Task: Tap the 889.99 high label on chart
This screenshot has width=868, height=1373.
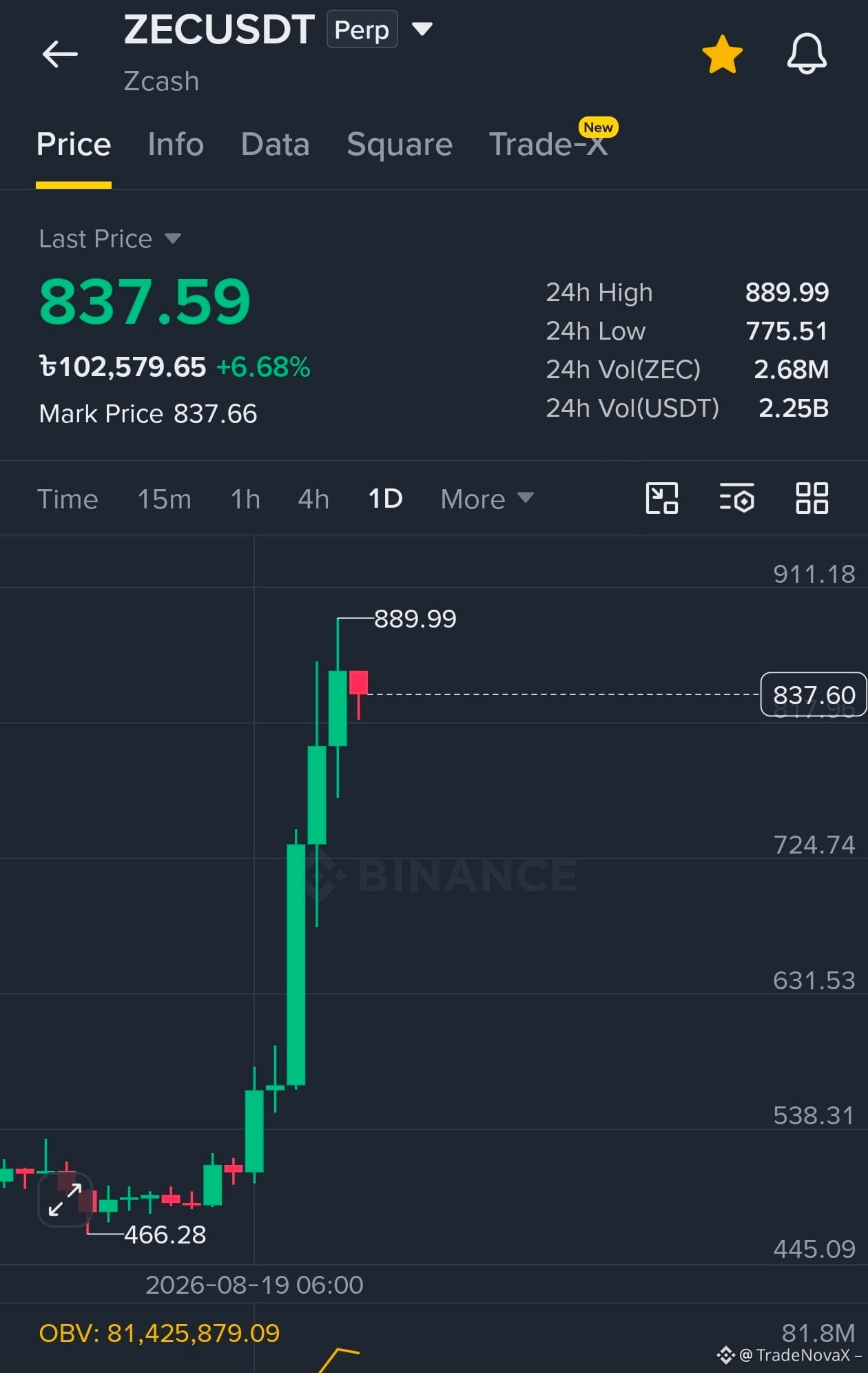Action: (x=415, y=619)
